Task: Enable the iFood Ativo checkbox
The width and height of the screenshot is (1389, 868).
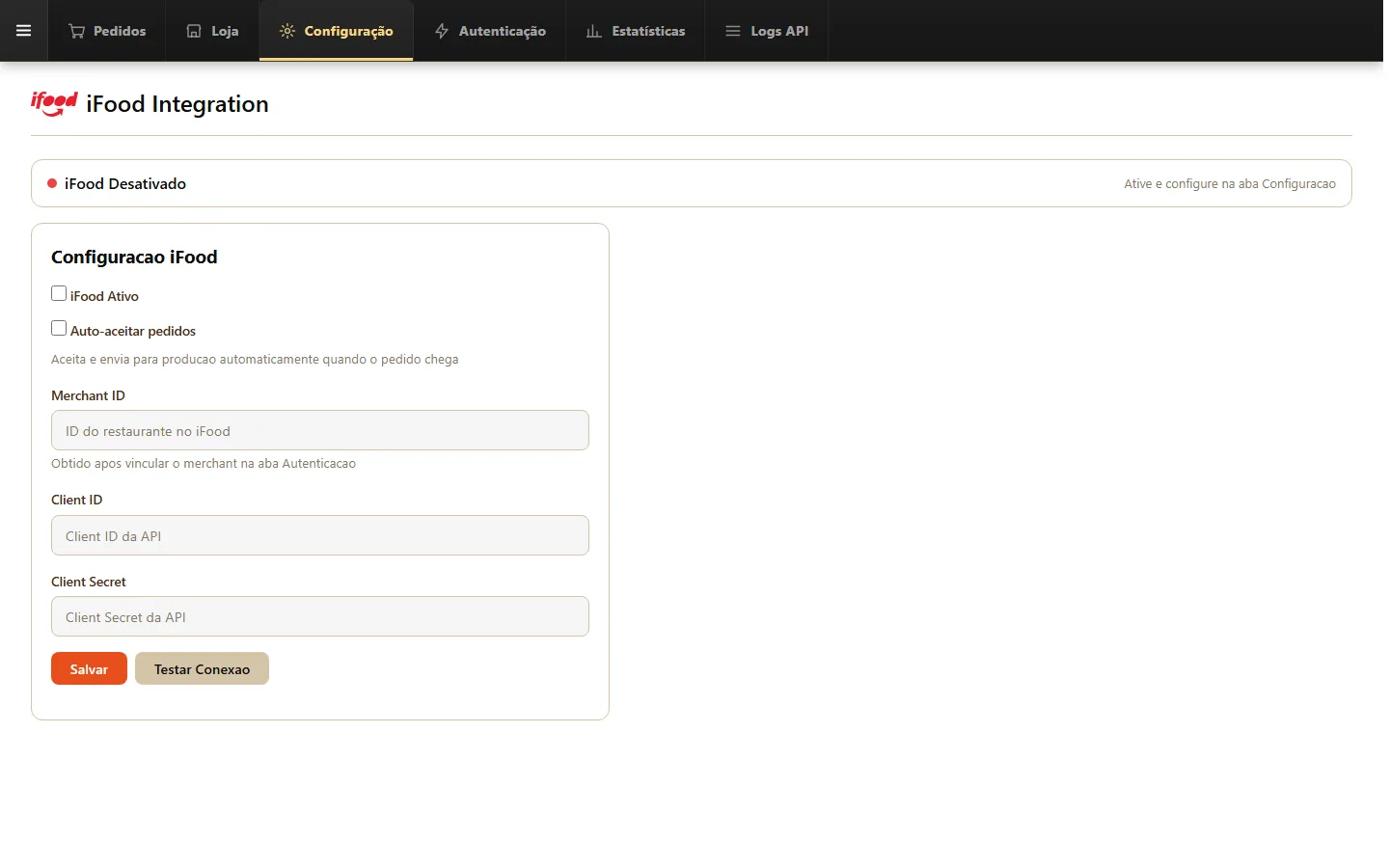Action: [59, 293]
